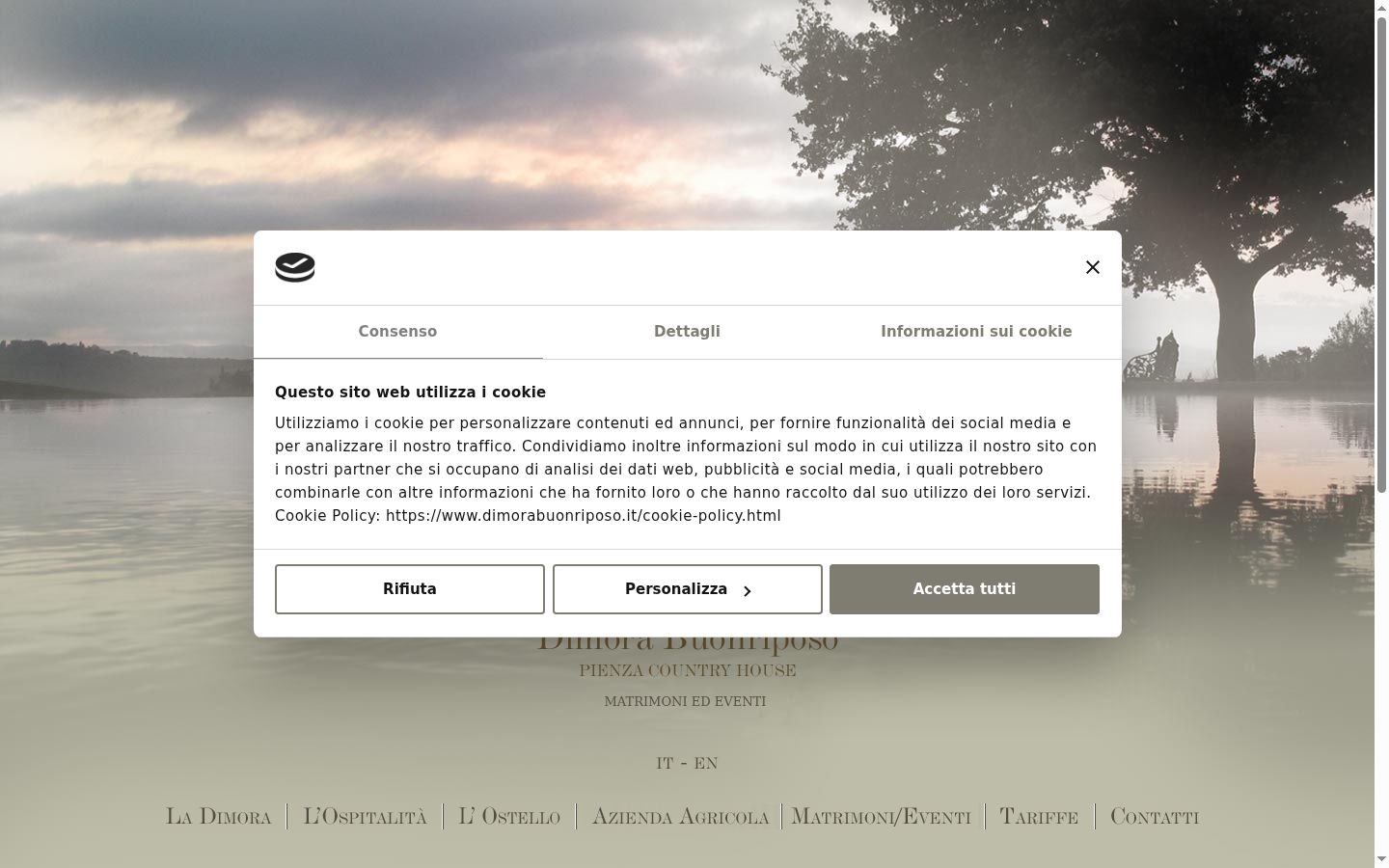Switch to the Consenso tab
The image size is (1389, 868).
tap(397, 332)
